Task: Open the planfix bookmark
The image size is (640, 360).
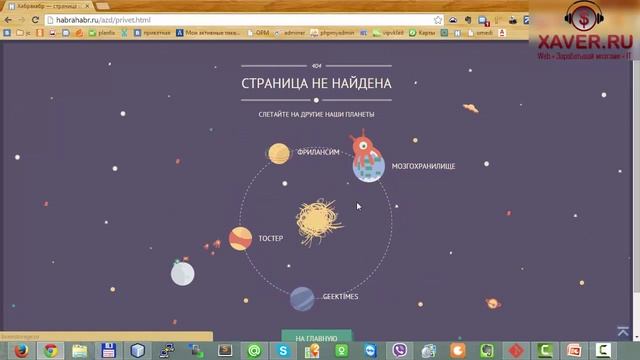Action: pyautogui.click(x=102, y=33)
